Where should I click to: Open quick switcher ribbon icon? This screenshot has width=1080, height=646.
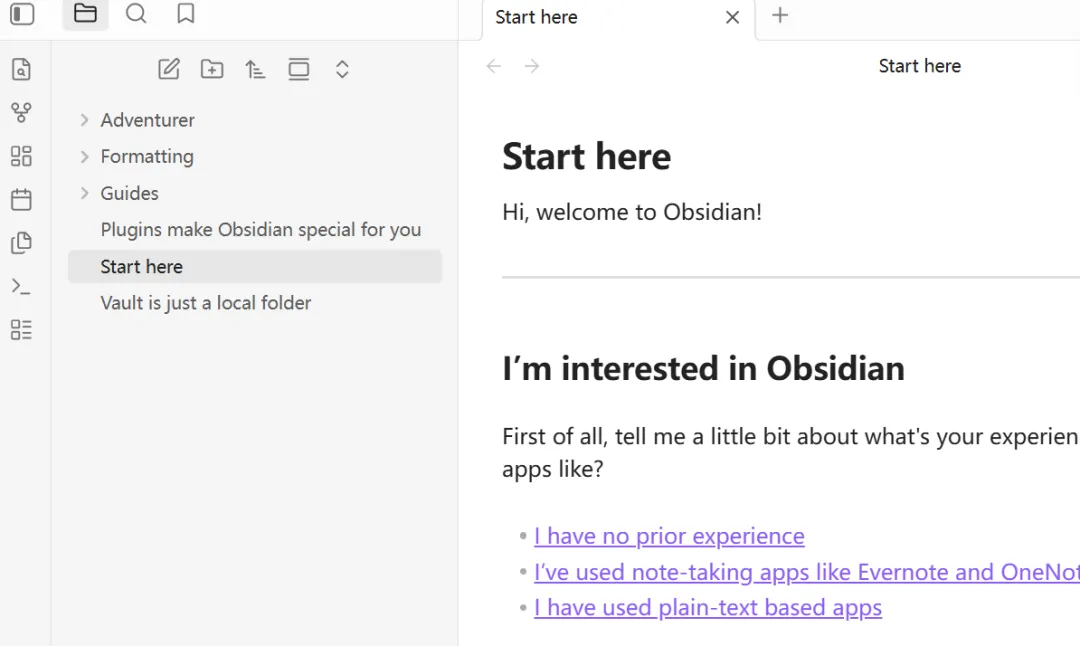pos(21,69)
